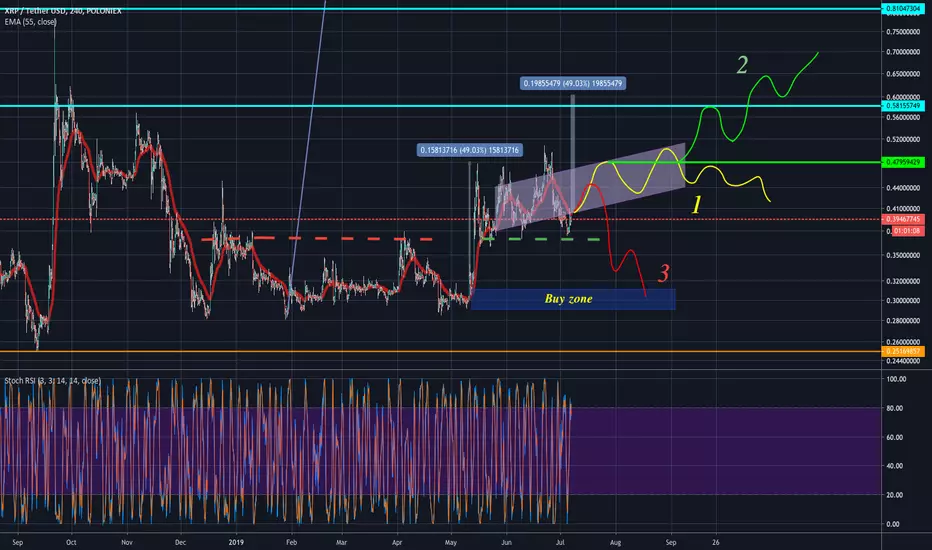The image size is (932, 550).
Task: Click the 26 date on the time axis
Action: pos(716,542)
